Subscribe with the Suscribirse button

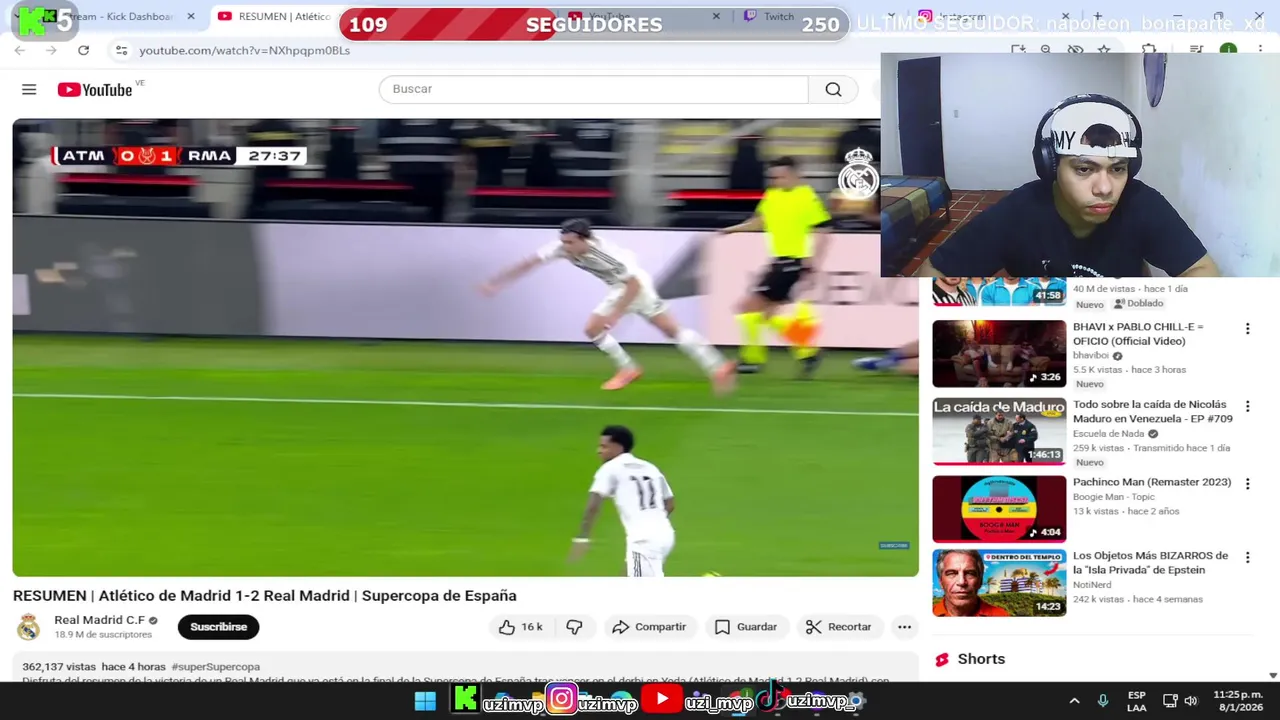218,627
